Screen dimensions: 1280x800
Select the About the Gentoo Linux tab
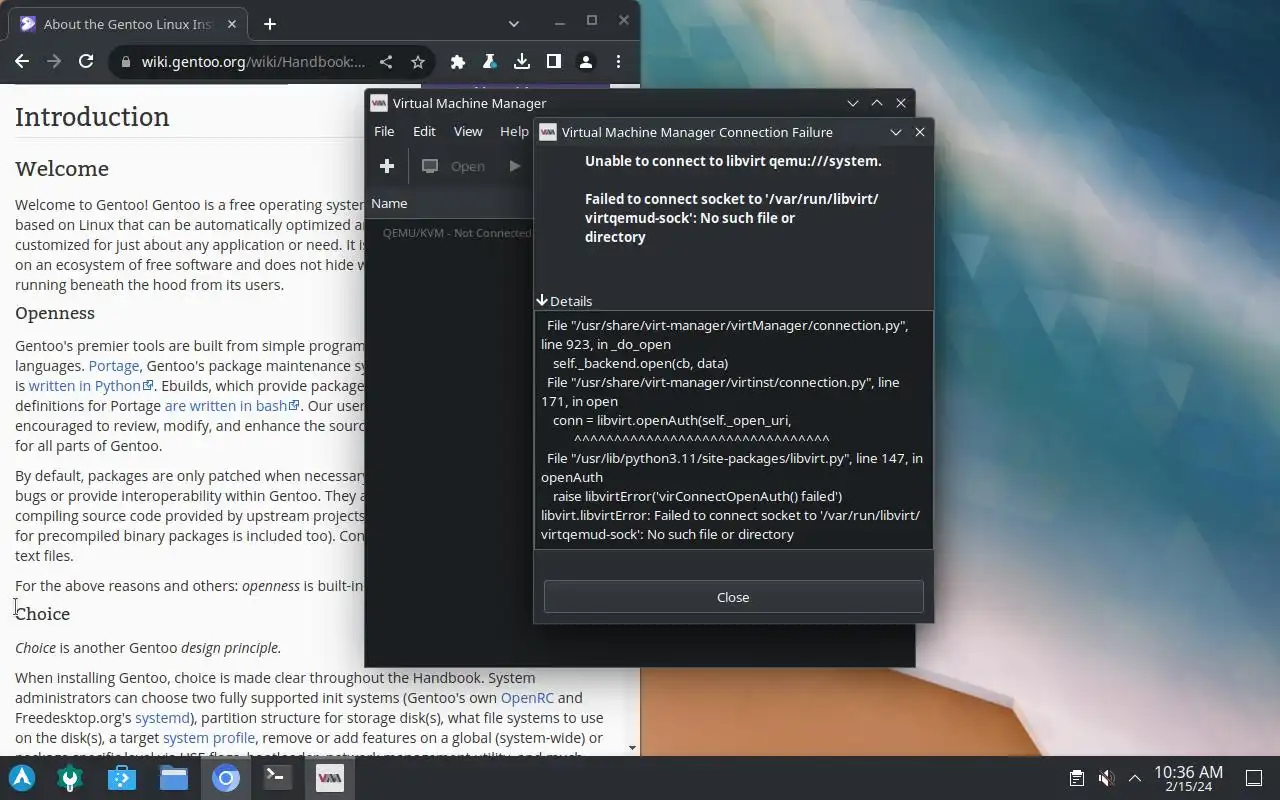tap(128, 24)
